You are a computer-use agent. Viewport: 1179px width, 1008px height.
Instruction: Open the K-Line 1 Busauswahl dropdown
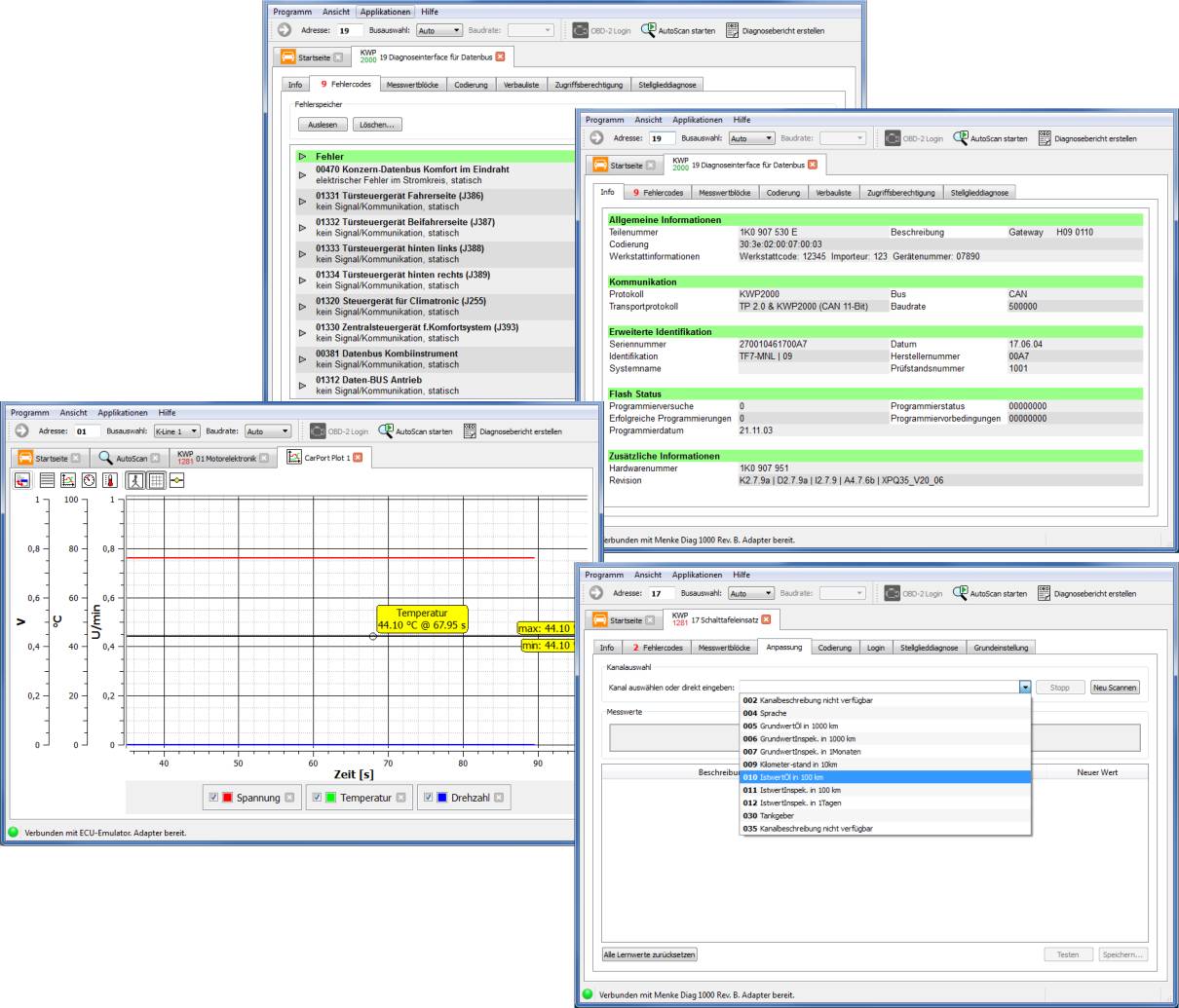point(177,431)
